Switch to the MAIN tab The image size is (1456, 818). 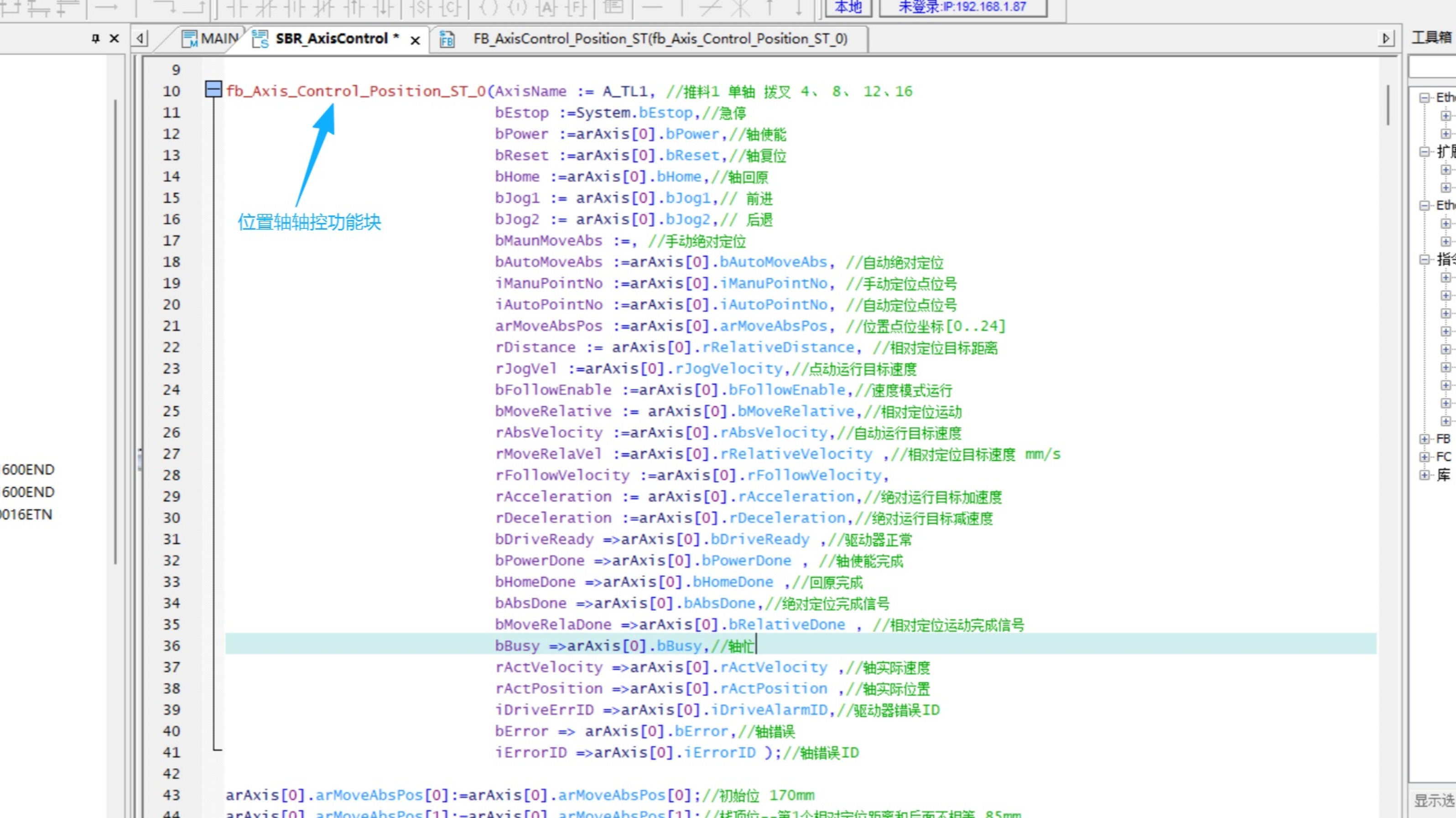(218, 38)
